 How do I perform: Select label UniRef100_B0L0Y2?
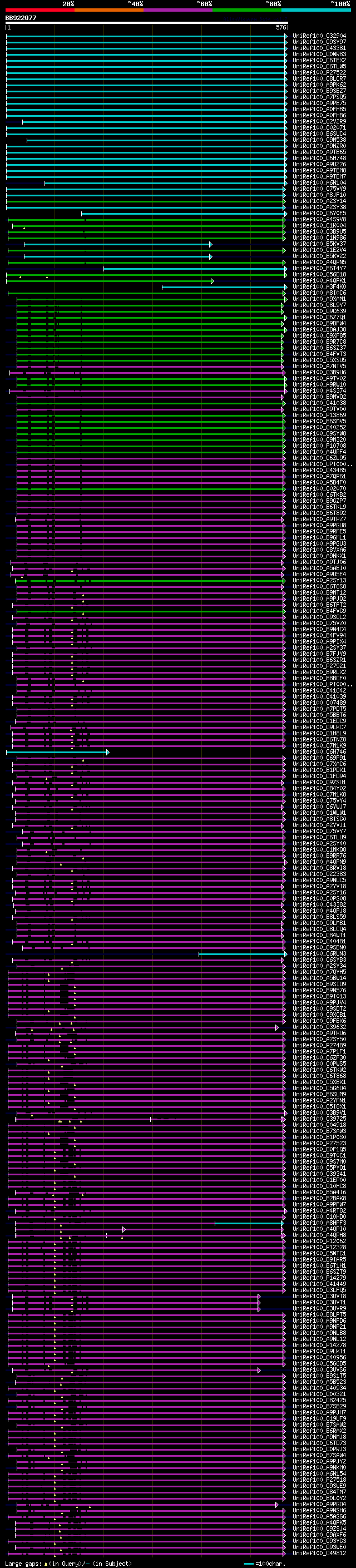[x=319, y=1498]
